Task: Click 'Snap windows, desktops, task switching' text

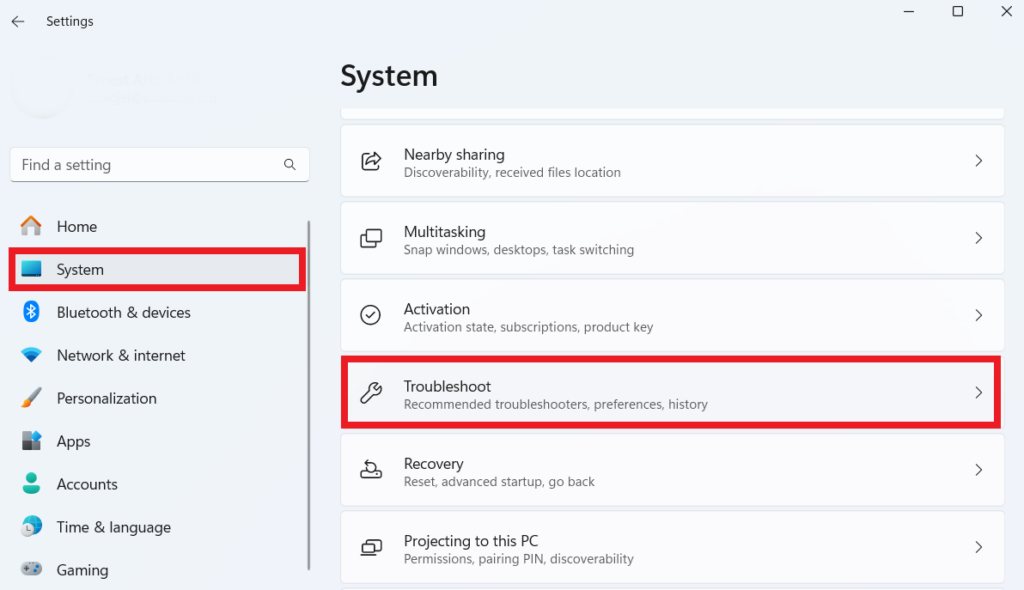Action: point(519,250)
